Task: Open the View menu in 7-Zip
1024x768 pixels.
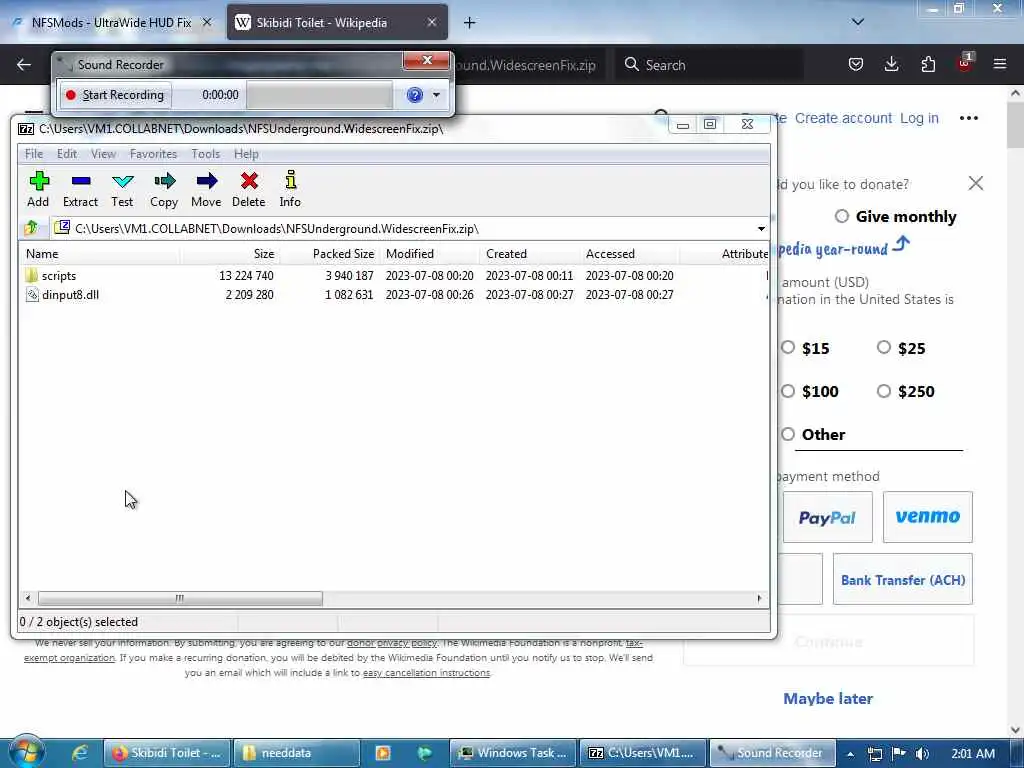Action: (103, 154)
